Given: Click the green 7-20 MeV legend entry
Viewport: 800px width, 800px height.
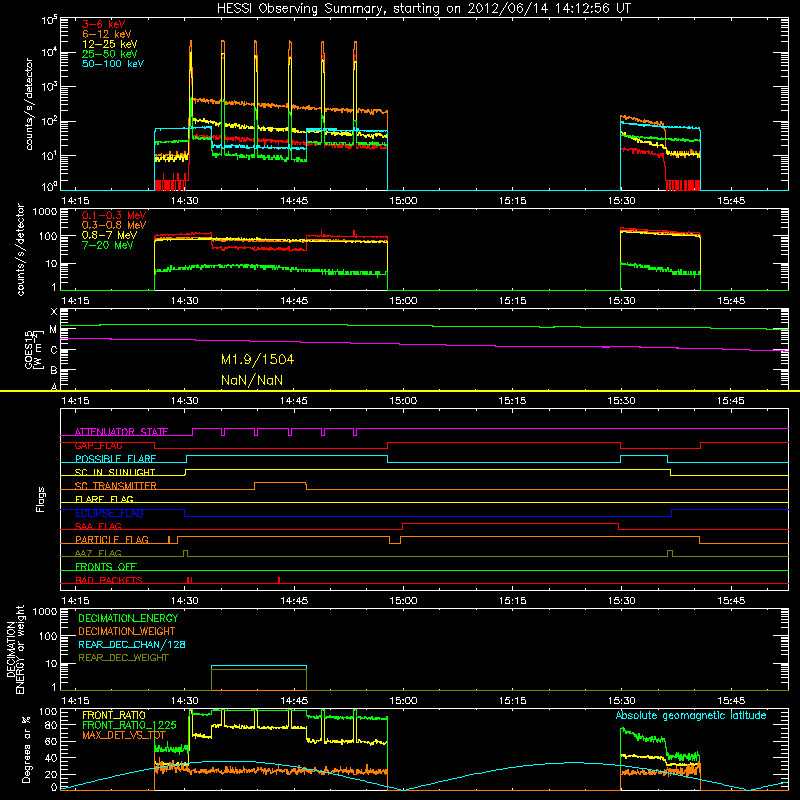Looking at the screenshot, I should pyautogui.click(x=108, y=245).
